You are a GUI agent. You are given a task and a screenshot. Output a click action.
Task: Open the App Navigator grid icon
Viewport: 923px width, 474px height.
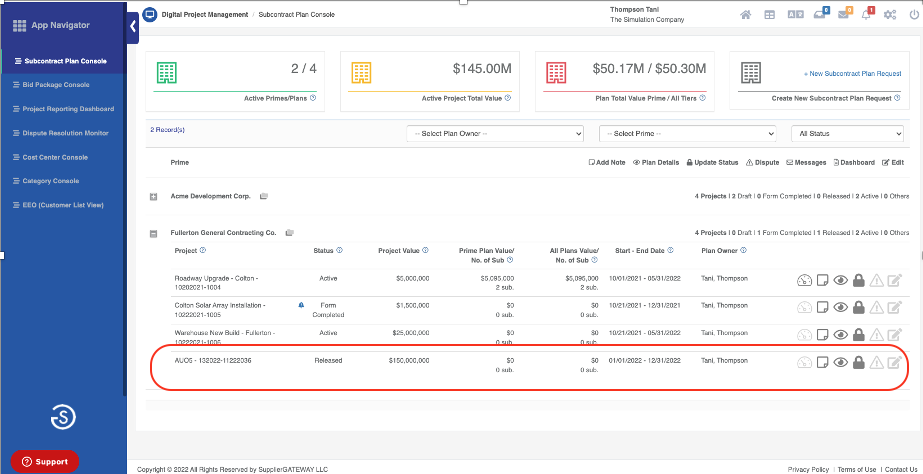[19, 25]
